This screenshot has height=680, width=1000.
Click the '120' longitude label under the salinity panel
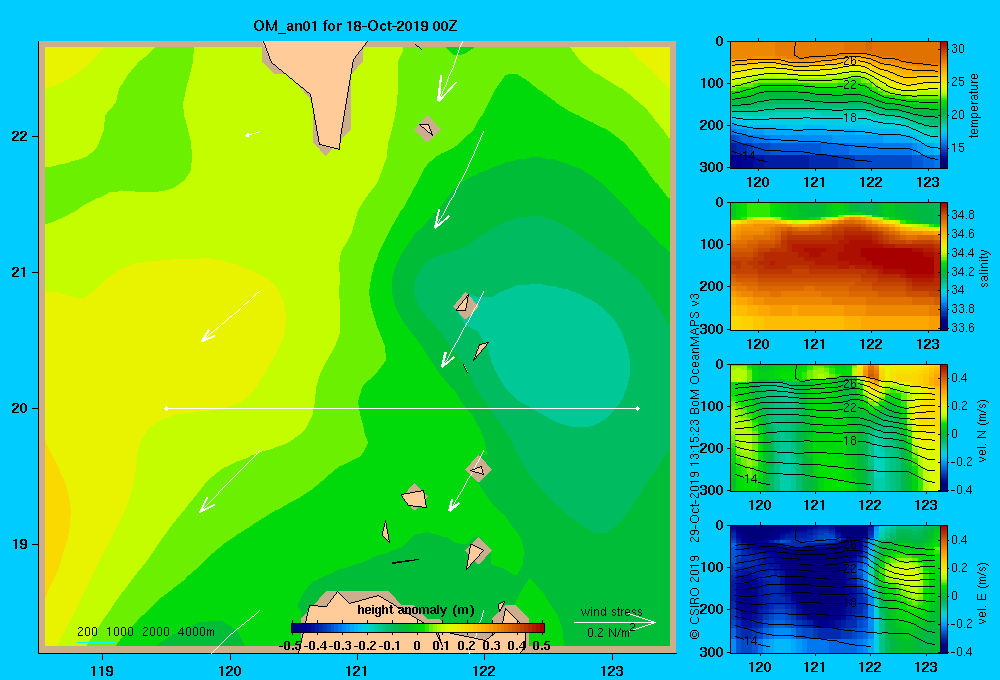(x=758, y=344)
